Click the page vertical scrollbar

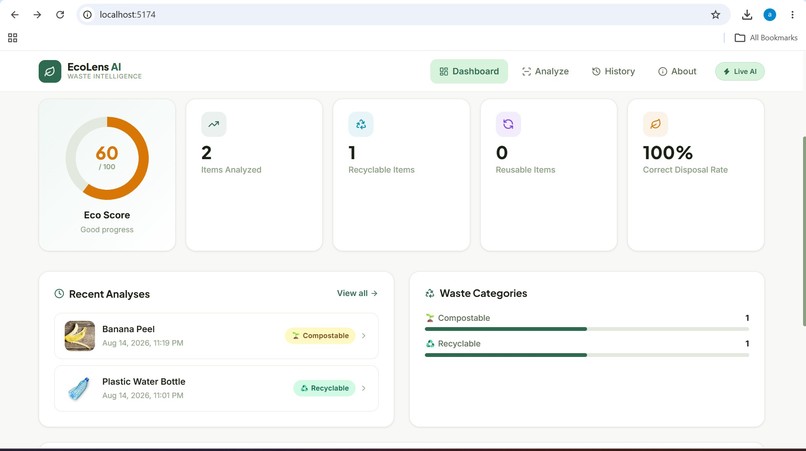(x=803, y=231)
